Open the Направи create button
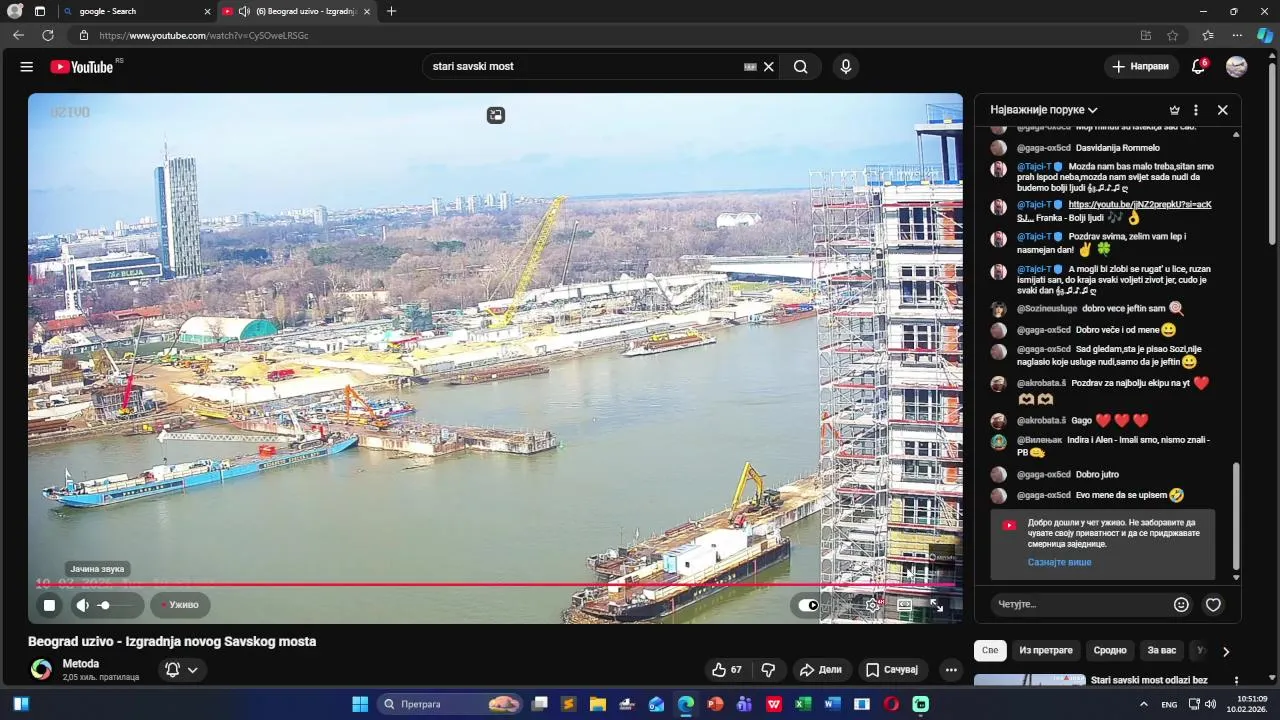The image size is (1280, 720). (x=1140, y=67)
